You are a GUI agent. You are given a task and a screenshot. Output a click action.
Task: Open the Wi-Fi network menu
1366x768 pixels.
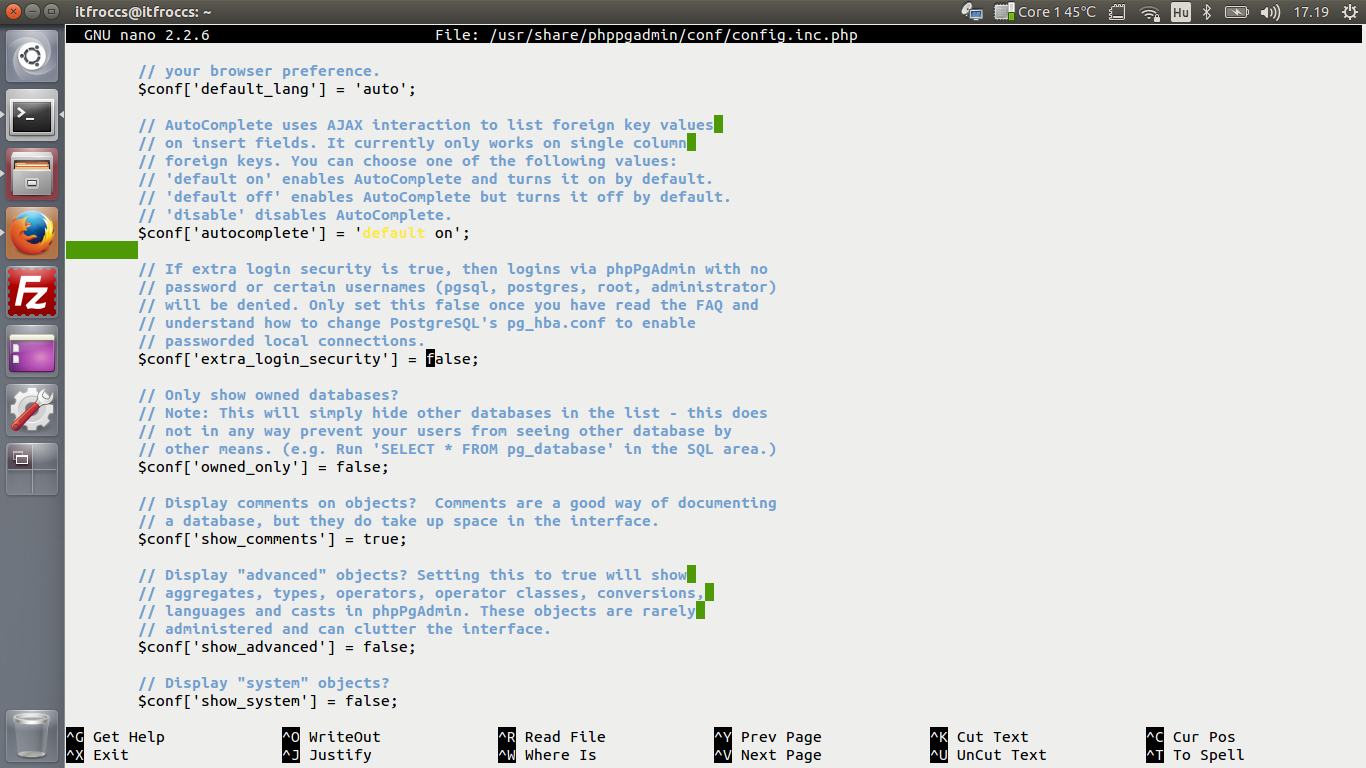click(x=1150, y=12)
